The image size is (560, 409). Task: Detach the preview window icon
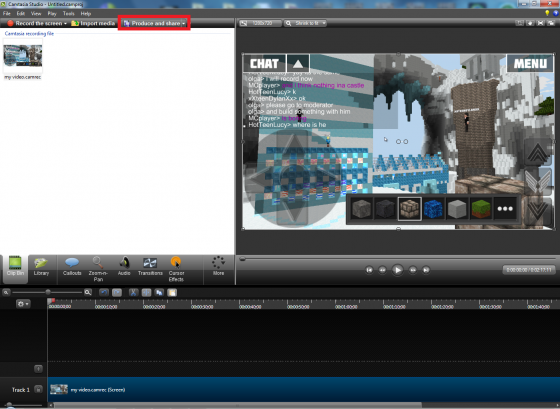[x=551, y=23]
